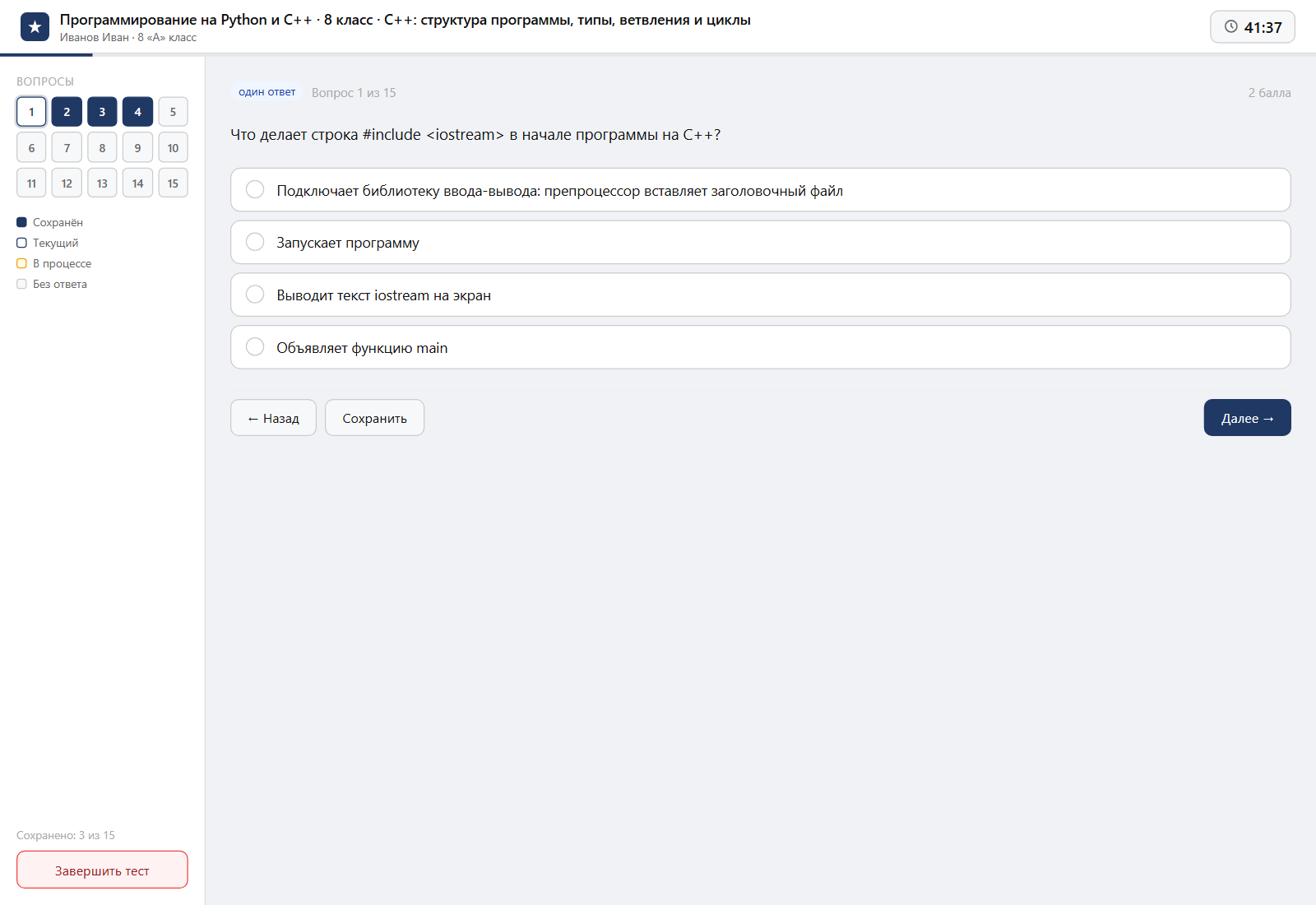1316x905 pixels.
Task: Click the 'В процессе' orange legend marker
Action: (x=21, y=263)
